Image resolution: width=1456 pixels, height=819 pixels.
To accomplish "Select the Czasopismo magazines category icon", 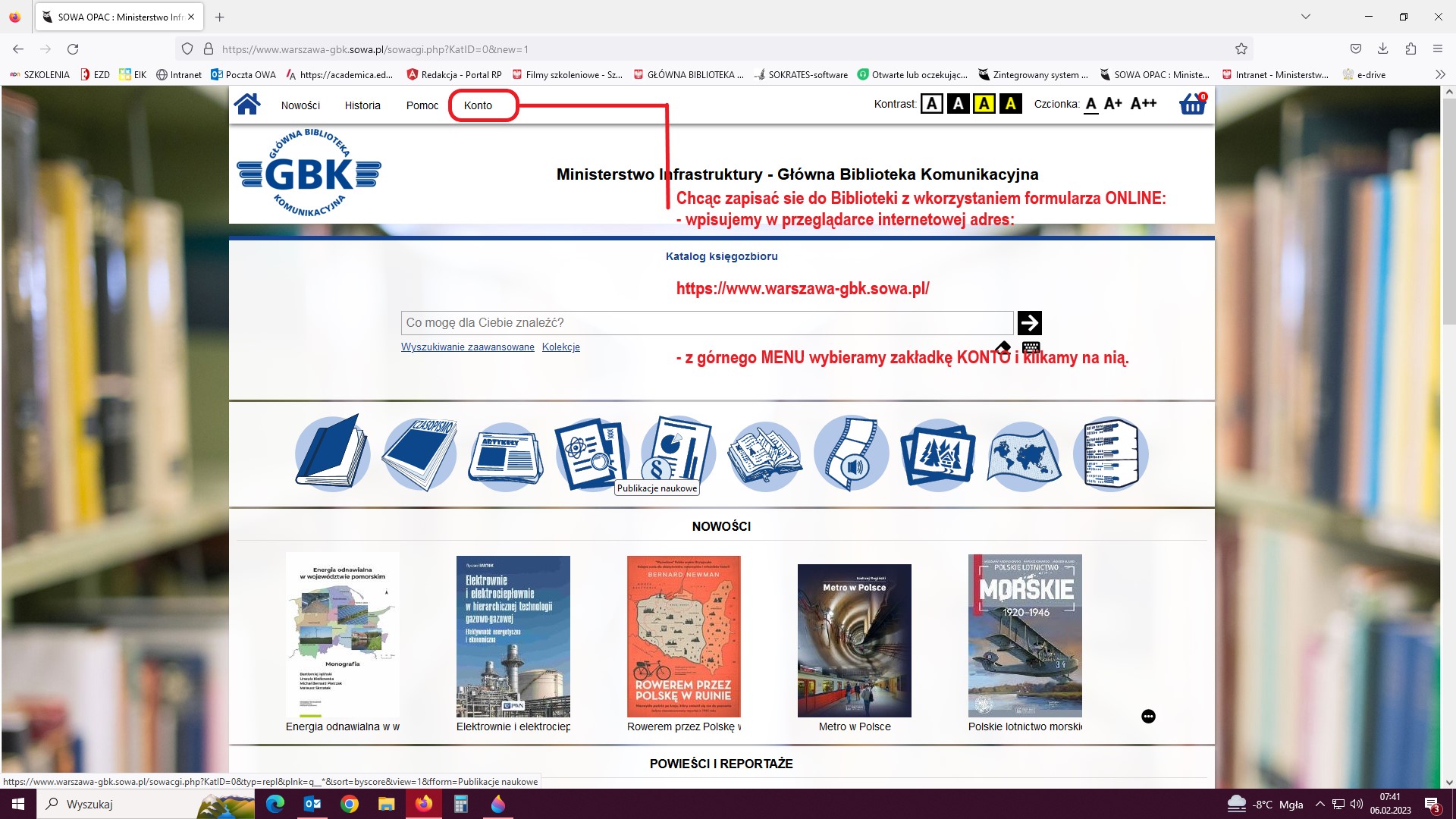I will [x=419, y=453].
